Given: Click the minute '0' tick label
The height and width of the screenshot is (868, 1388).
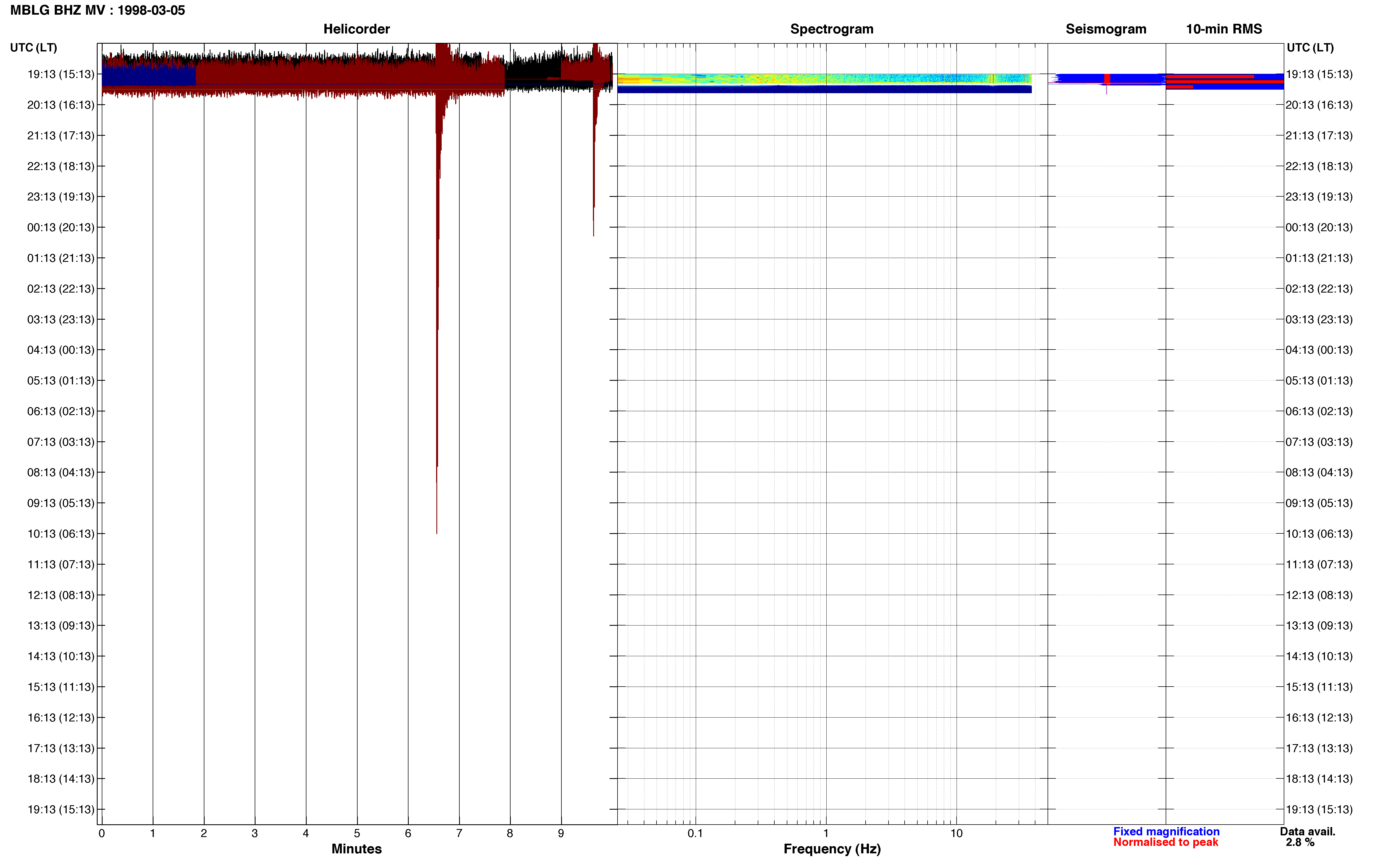Looking at the screenshot, I should point(101,833).
